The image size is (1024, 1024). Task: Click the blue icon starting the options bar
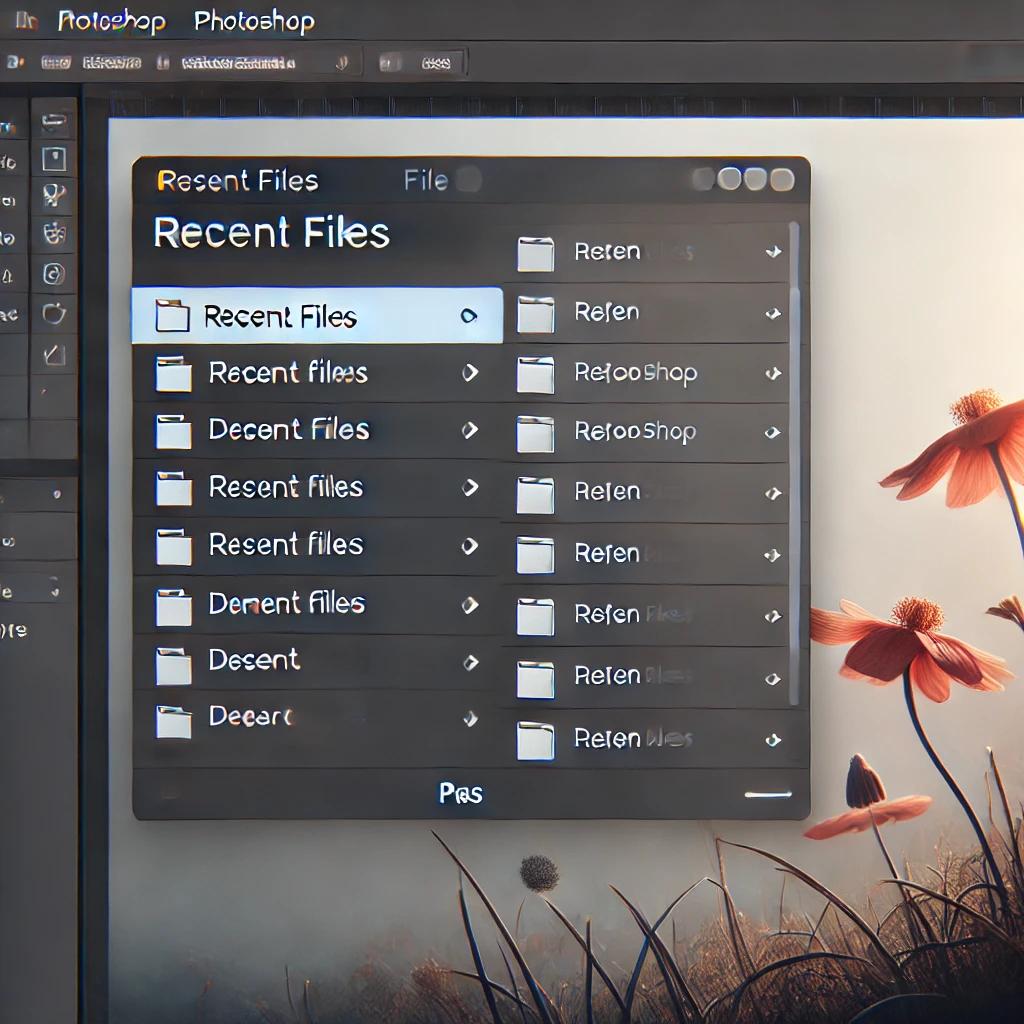[14, 62]
